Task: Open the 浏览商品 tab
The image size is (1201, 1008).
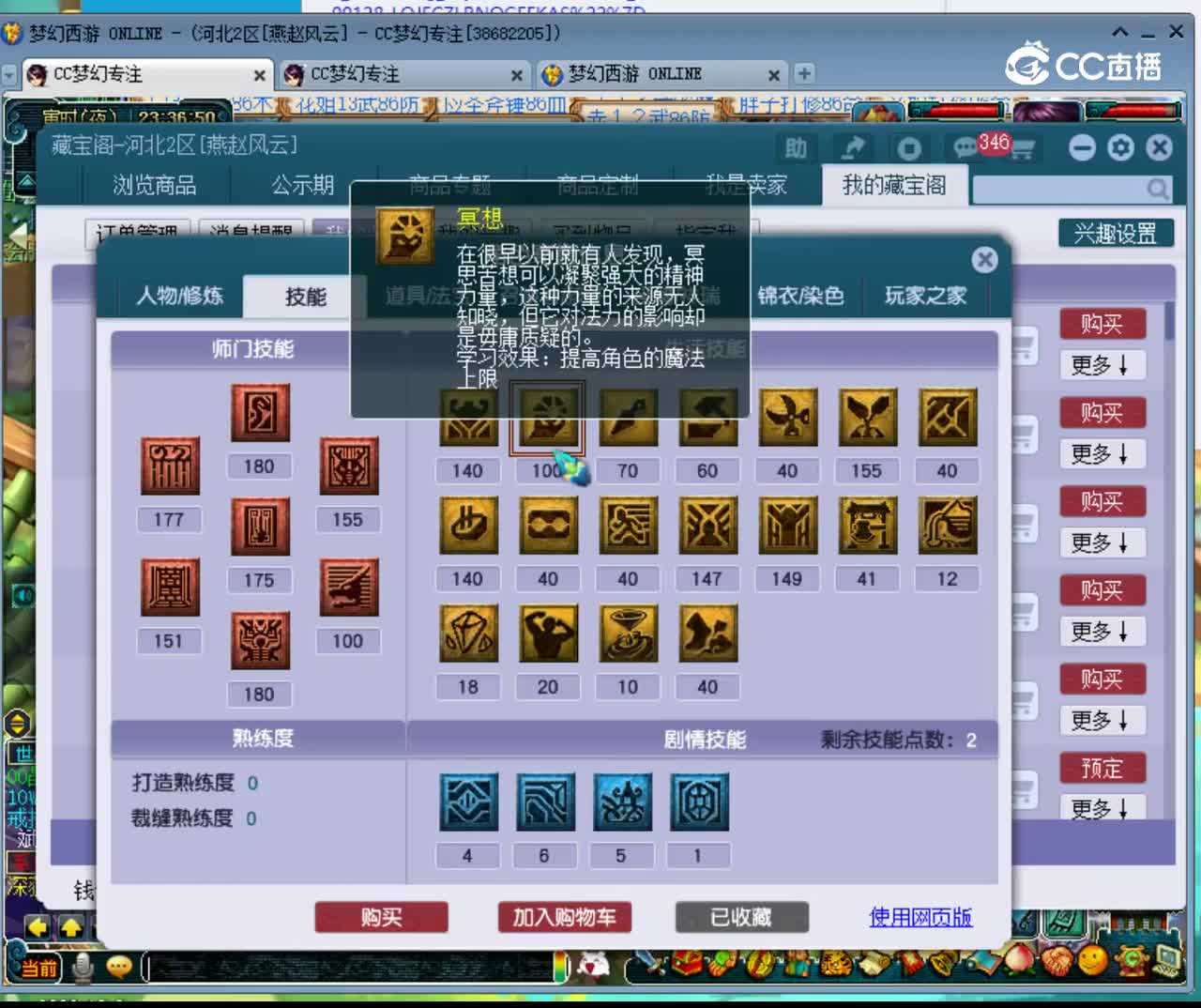Action: point(155,185)
